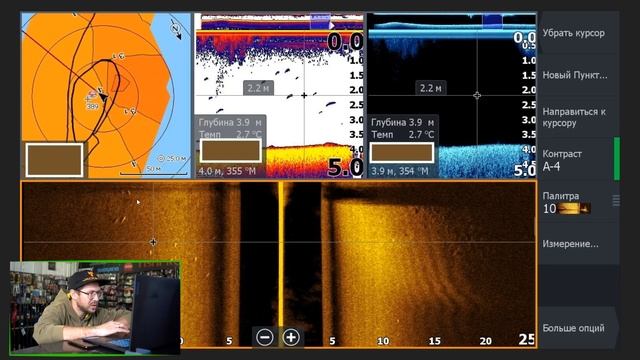The height and width of the screenshot is (360, 640).
Task: Click the zoom out minus icon
Action: (x=265, y=338)
